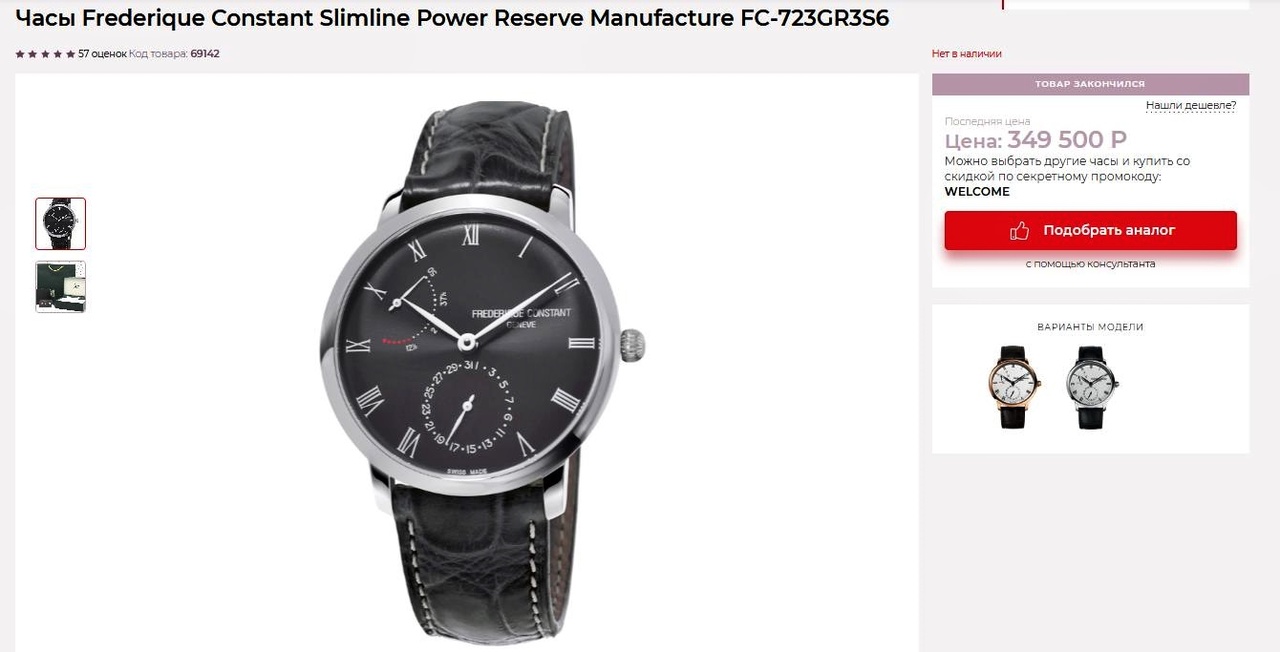Click the 57 оценок reviews link
The height and width of the screenshot is (652, 1280).
(x=103, y=54)
